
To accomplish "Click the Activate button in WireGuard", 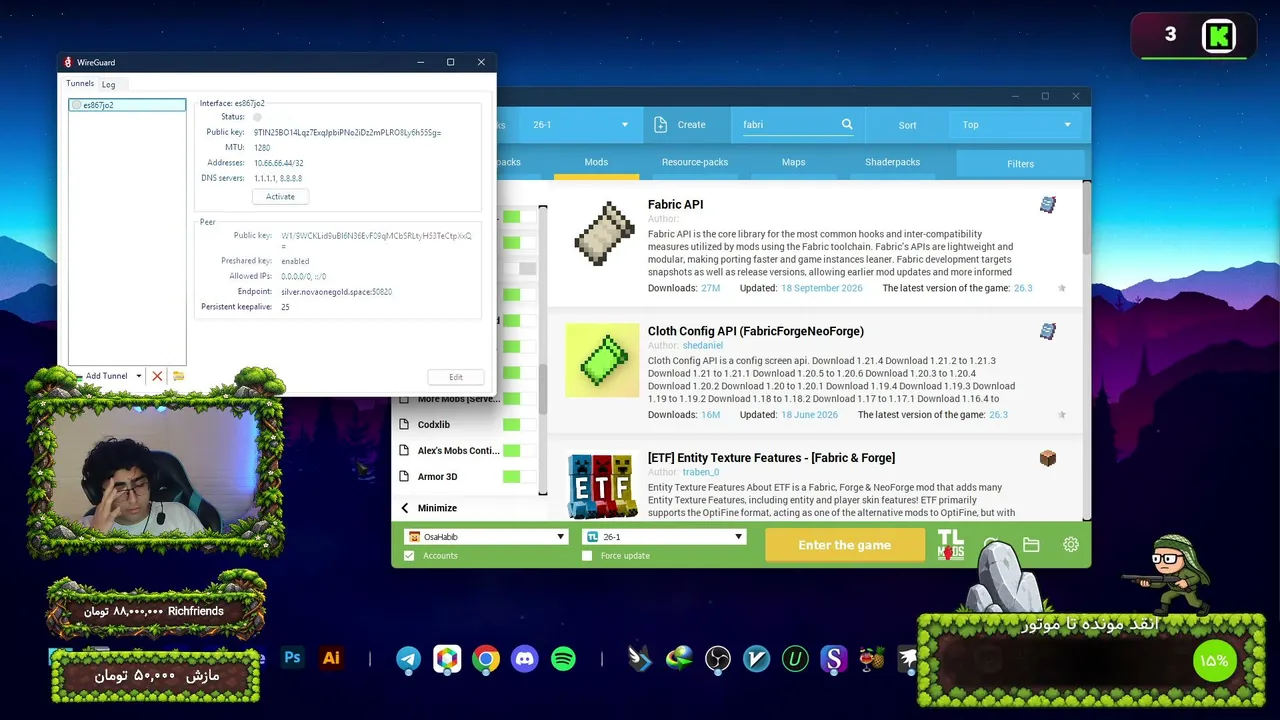I will pyautogui.click(x=280, y=197).
